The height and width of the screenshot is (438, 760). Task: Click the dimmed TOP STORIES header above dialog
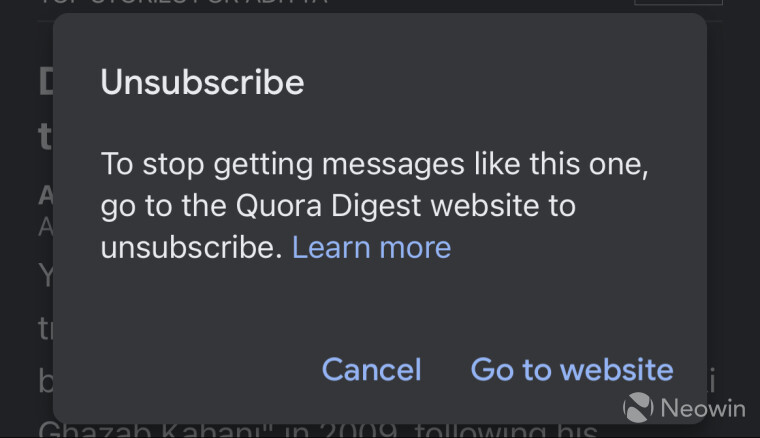tap(183, 2)
